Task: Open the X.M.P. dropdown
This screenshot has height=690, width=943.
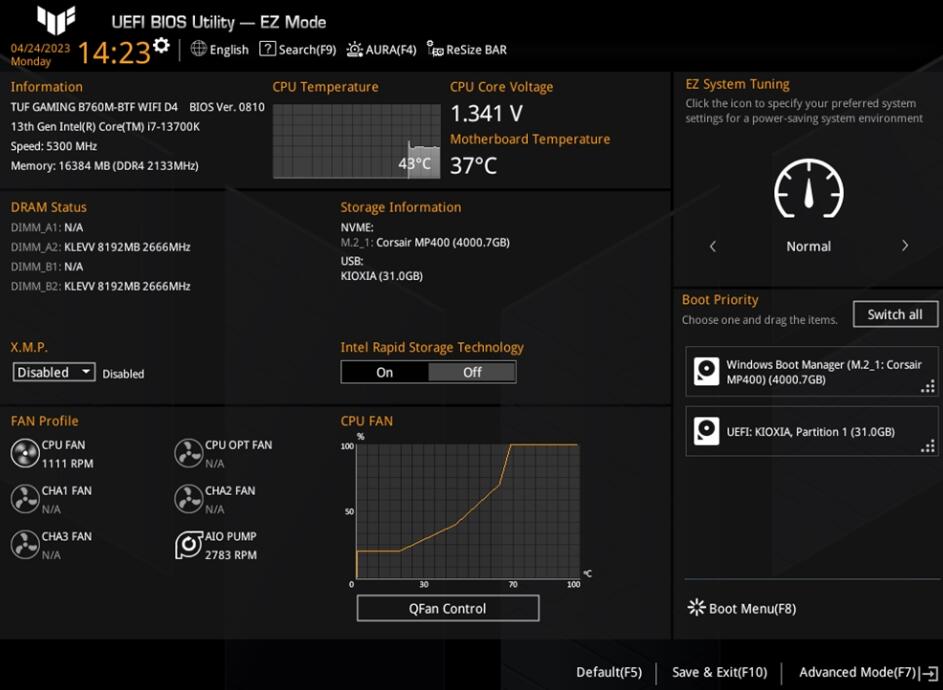Action: click(53, 372)
